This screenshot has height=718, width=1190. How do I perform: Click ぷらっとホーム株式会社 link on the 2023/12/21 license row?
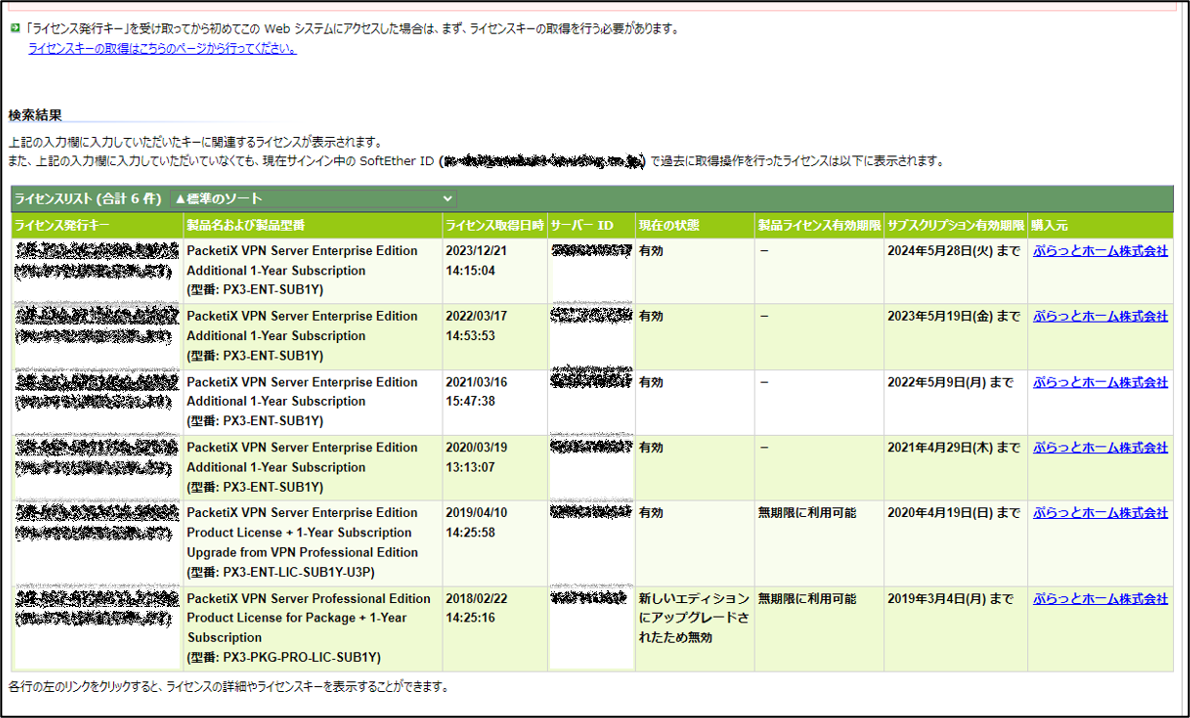tap(1100, 251)
